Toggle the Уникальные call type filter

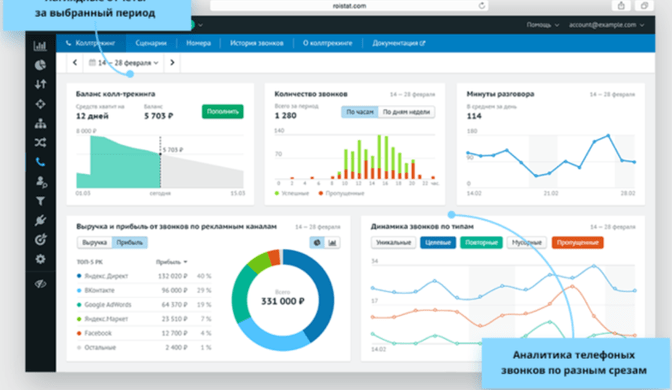(x=393, y=243)
